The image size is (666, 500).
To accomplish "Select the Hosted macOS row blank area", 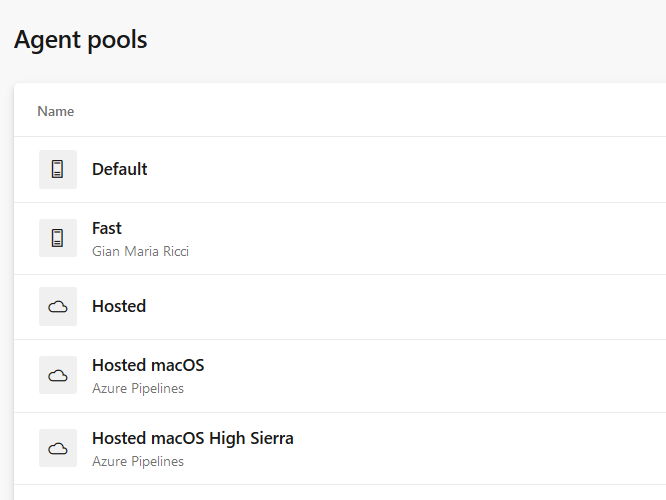I will click(404, 376).
